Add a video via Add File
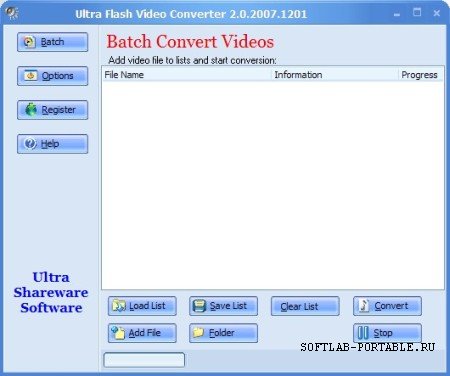 142,333
